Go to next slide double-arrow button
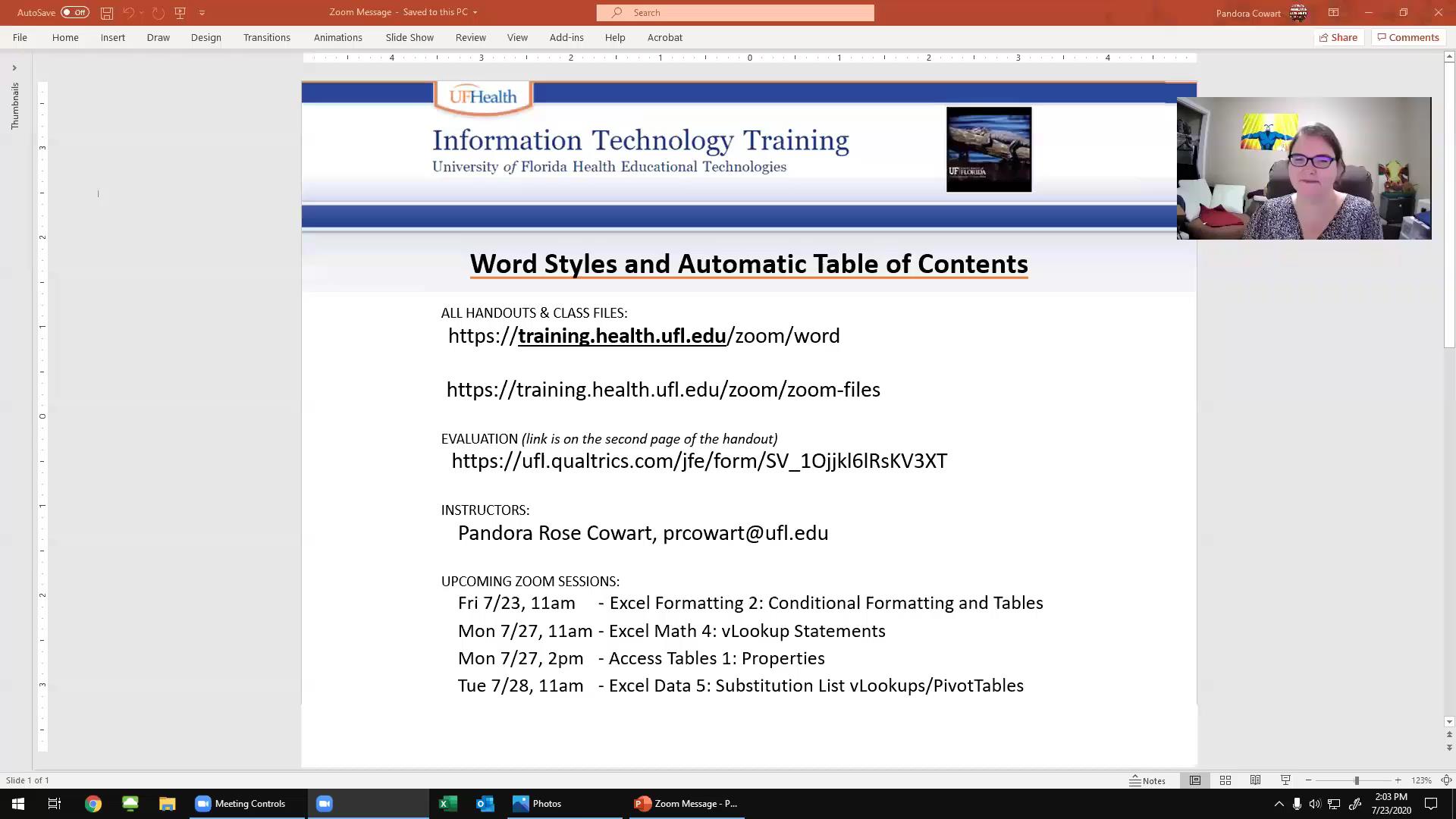The width and height of the screenshot is (1456, 819). [x=1449, y=748]
